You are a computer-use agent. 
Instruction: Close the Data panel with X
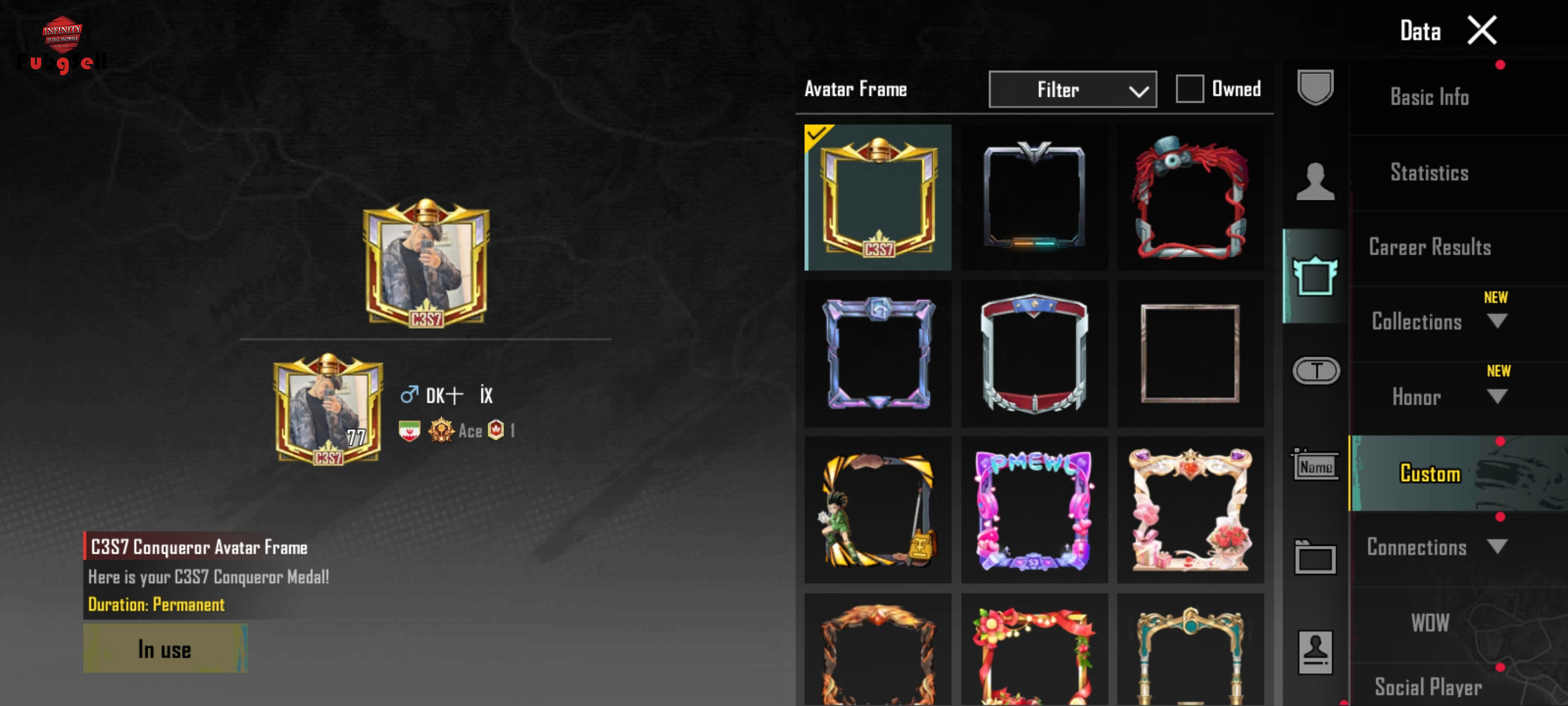[x=1482, y=30]
